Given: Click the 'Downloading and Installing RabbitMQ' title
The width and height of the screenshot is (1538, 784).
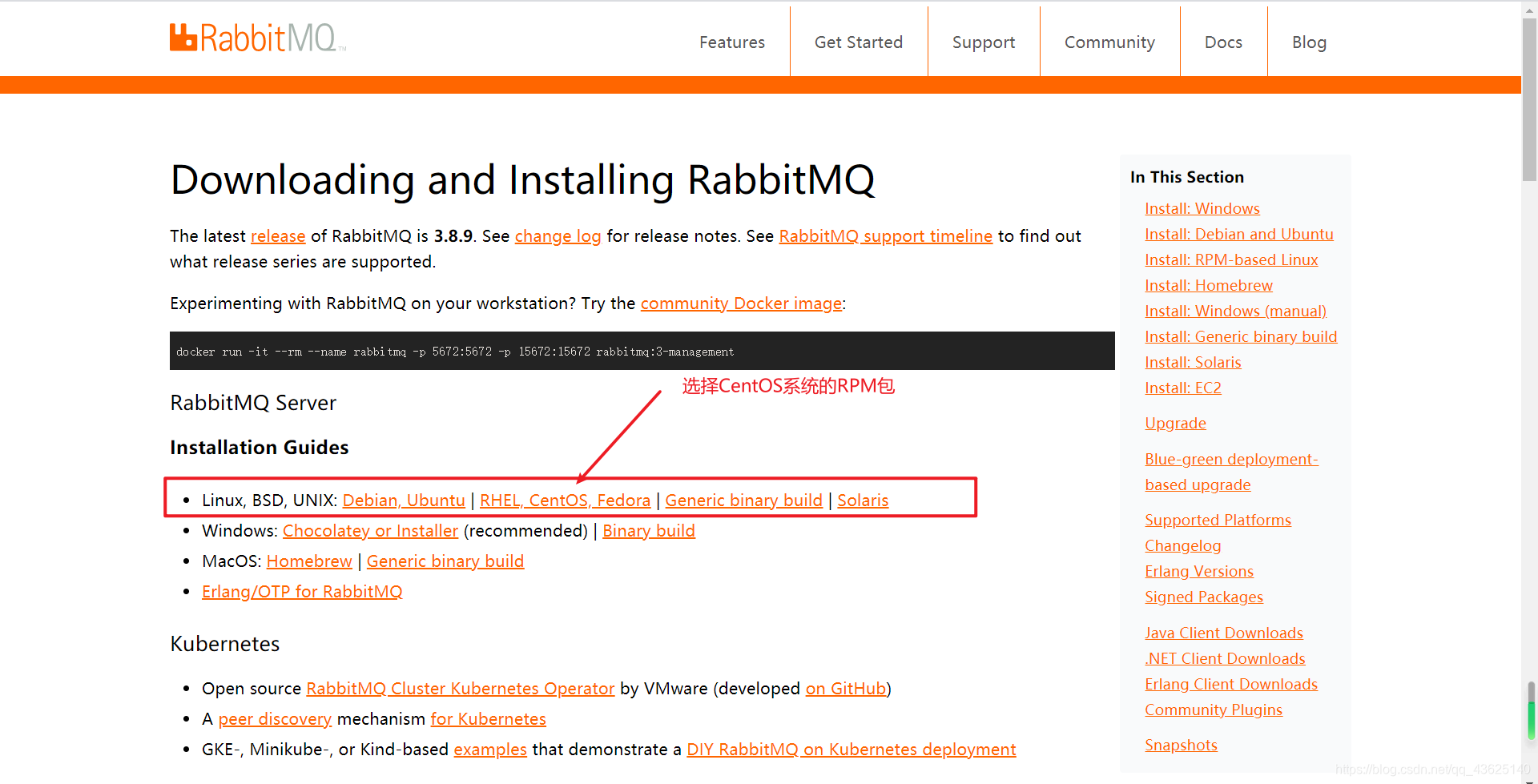Looking at the screenshot, I should 522,179.
